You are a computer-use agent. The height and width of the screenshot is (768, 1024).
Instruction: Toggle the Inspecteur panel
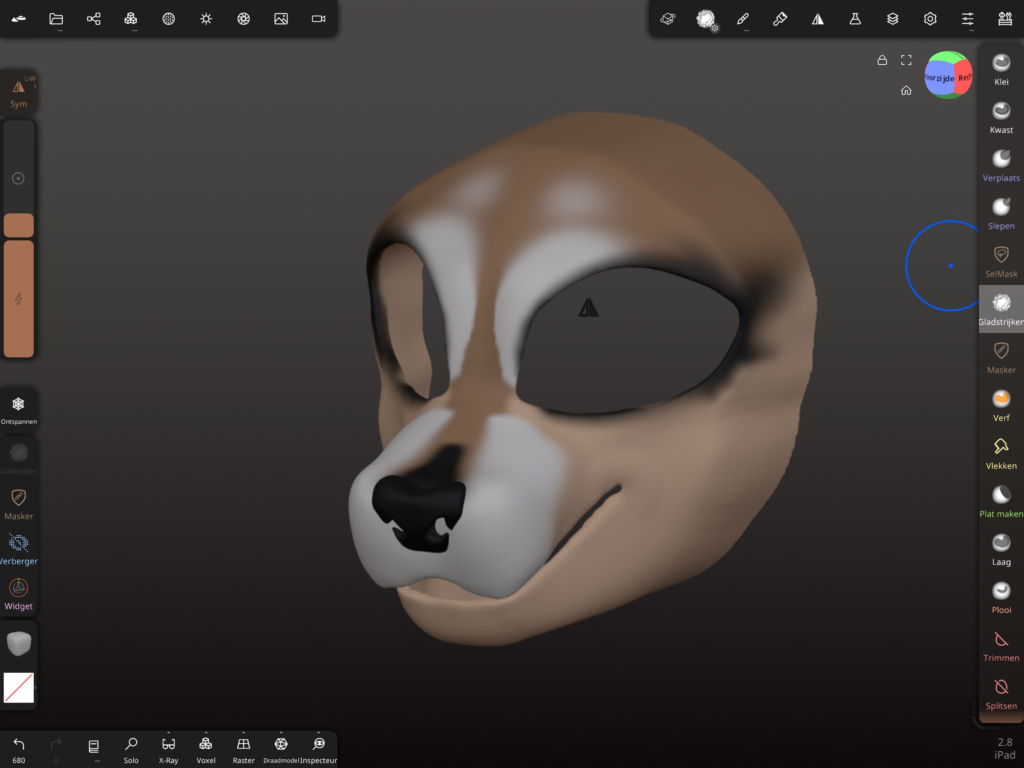coord(319,749)
